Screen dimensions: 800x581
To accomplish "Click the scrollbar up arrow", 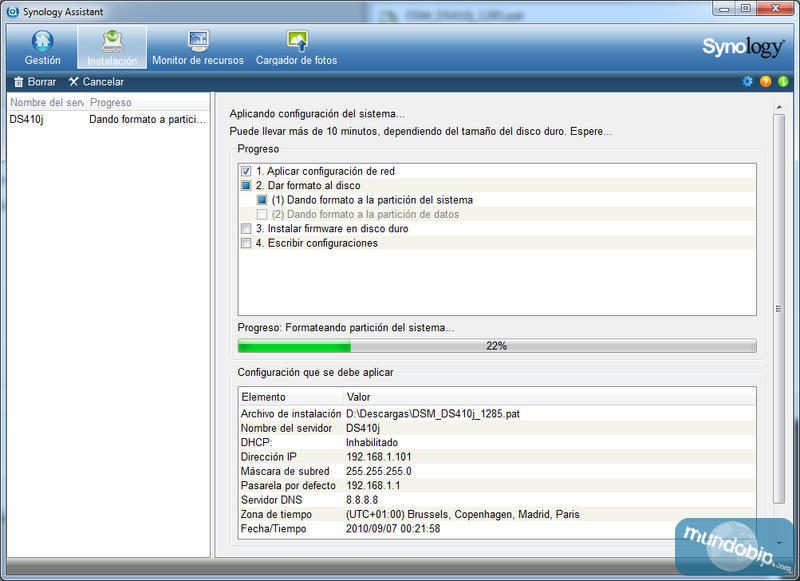I will tap(779, 107).
